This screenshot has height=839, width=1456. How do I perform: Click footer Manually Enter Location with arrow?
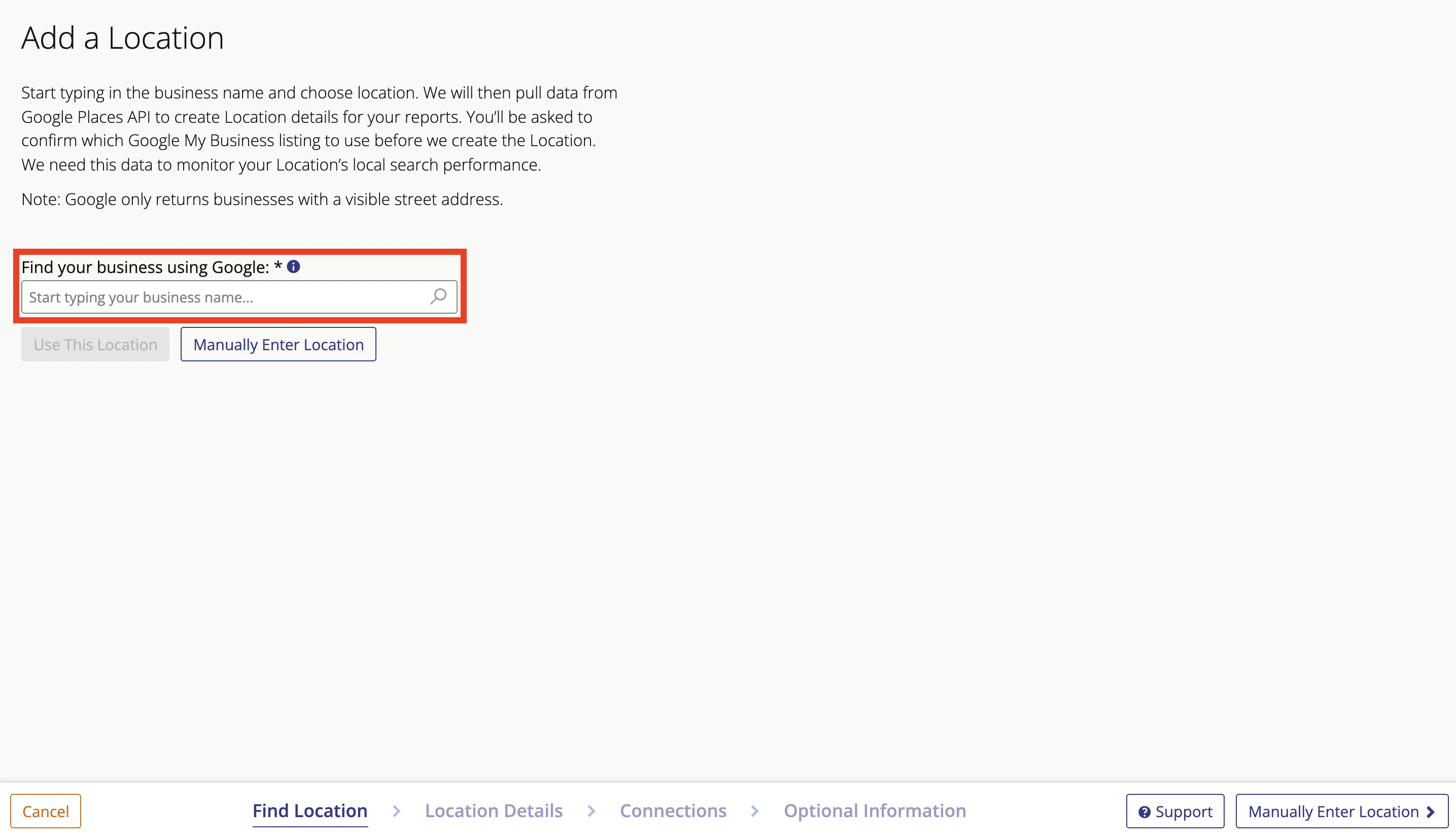(1341, 811)
